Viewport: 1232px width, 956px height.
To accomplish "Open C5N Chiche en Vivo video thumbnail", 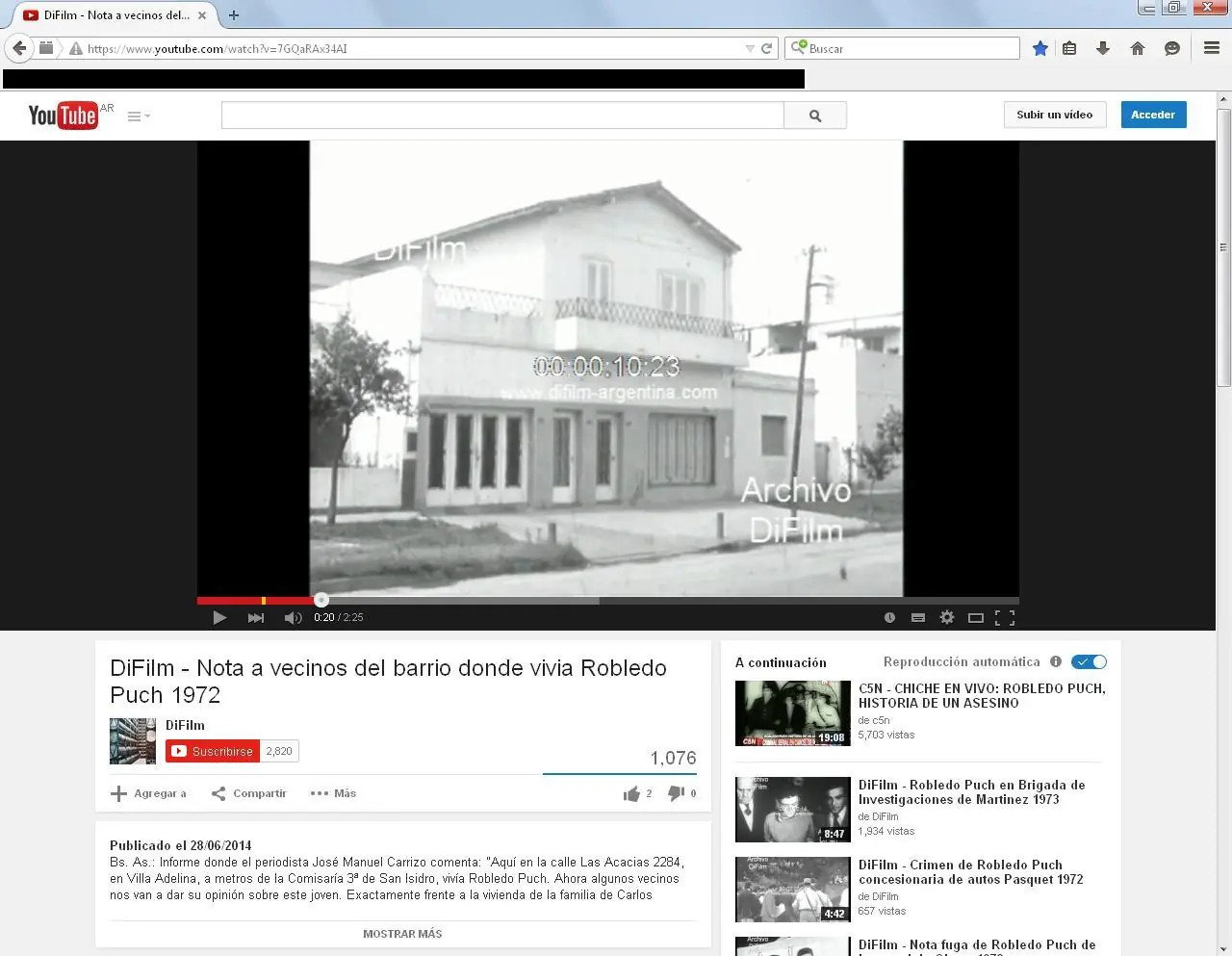I will click(x=793, y=713).
